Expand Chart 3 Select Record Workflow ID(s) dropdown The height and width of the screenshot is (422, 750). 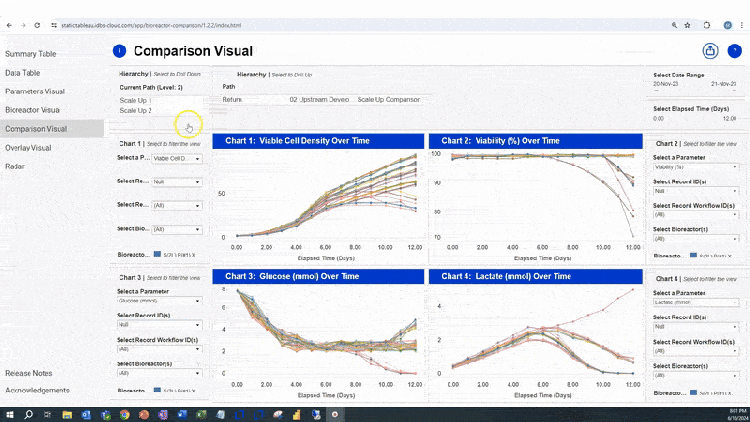tap(159, 349)
